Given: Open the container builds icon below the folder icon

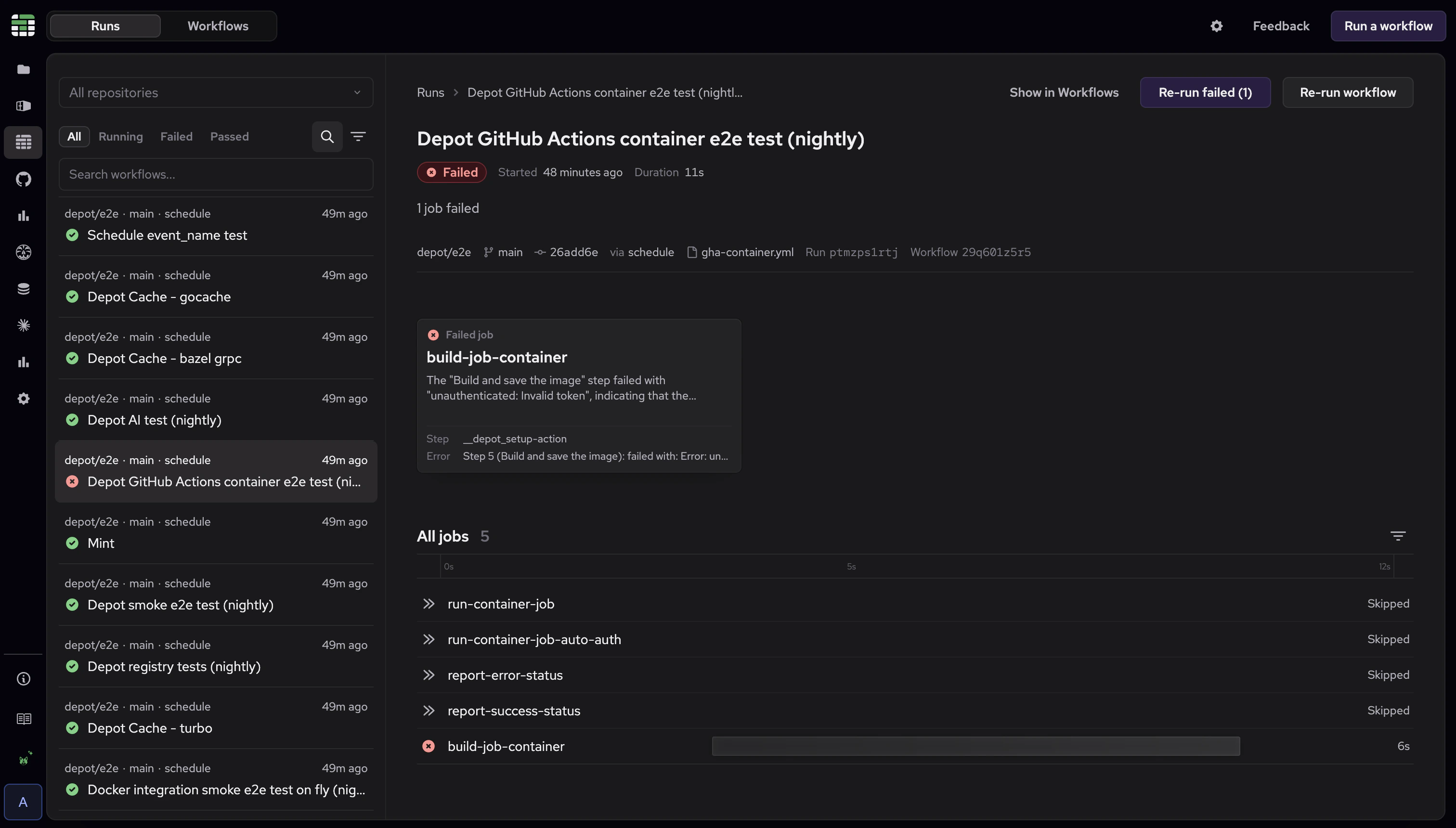Looking at the screenshot, I should [x=23, y=106].
